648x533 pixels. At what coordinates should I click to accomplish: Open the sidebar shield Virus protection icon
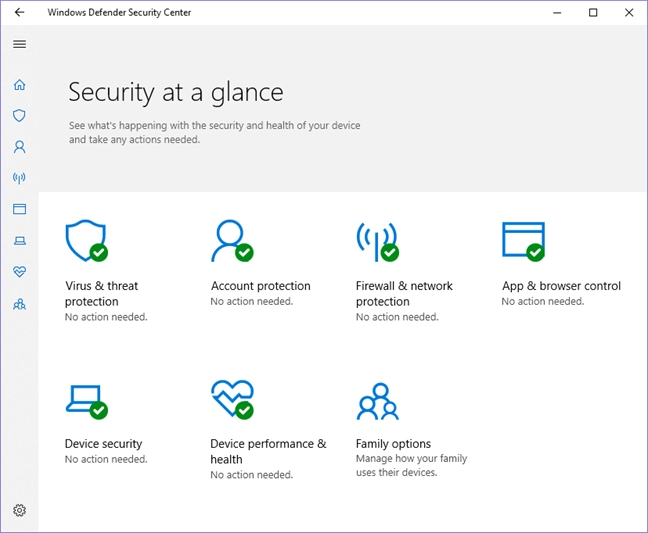19,116
